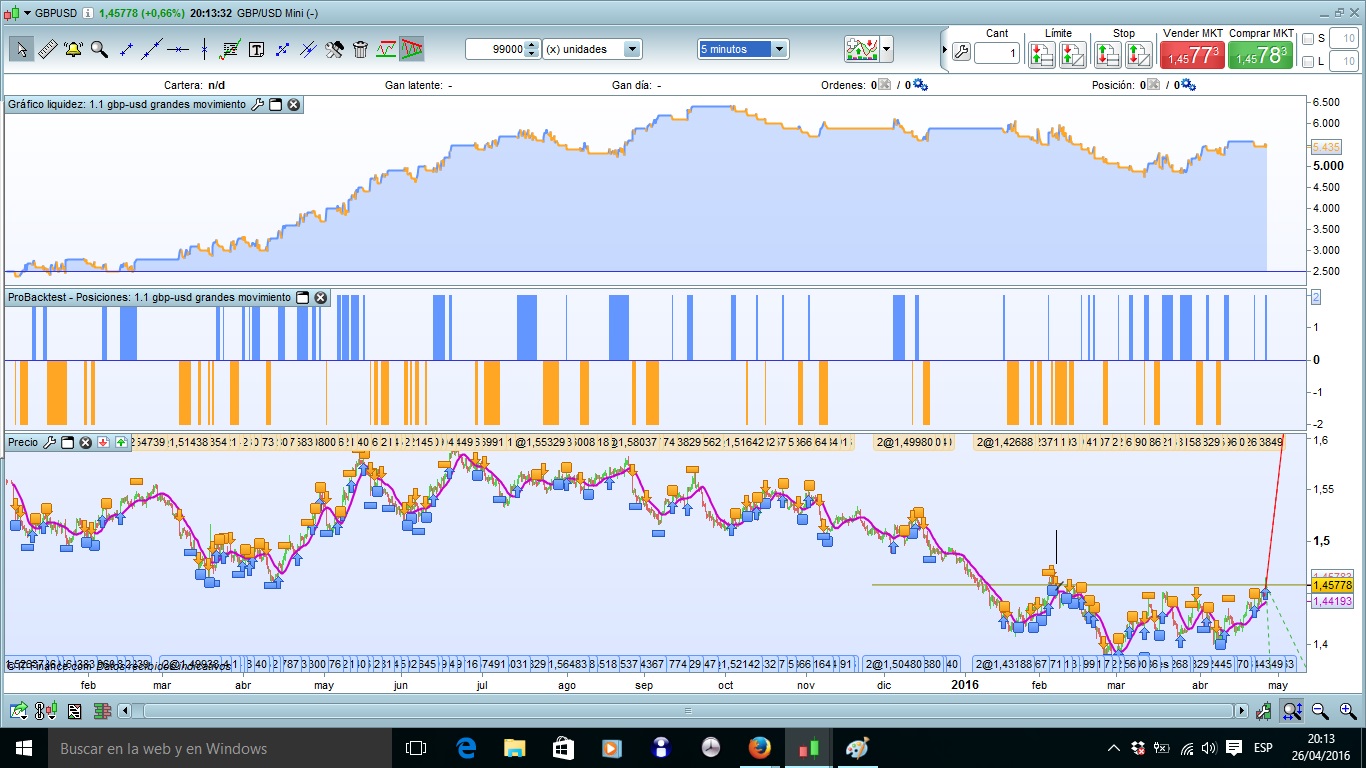Select the magnifying glass zoom tool

99,49
